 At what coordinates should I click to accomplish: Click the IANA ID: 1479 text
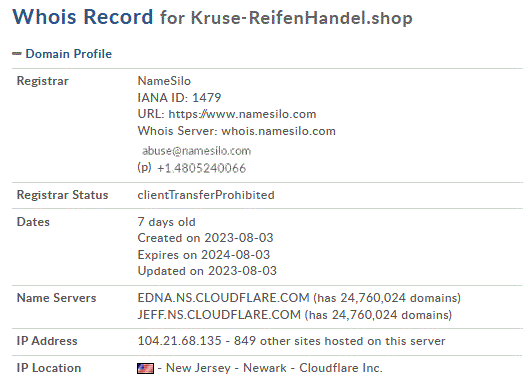179,98
